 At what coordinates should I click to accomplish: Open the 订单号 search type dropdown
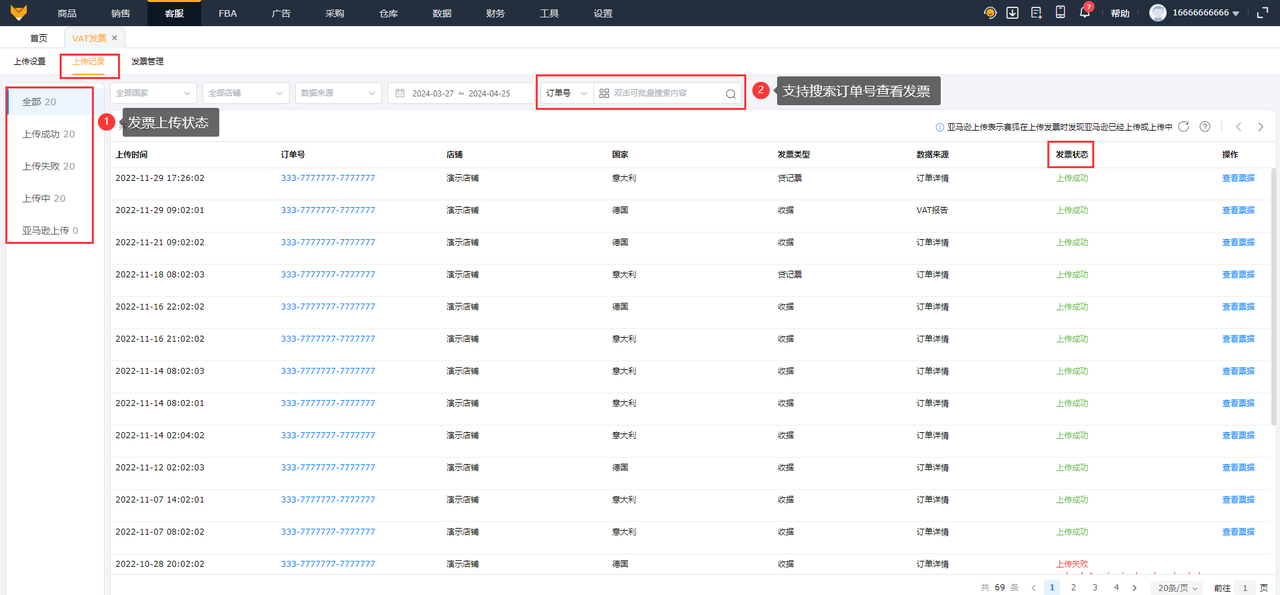point(566,93)
